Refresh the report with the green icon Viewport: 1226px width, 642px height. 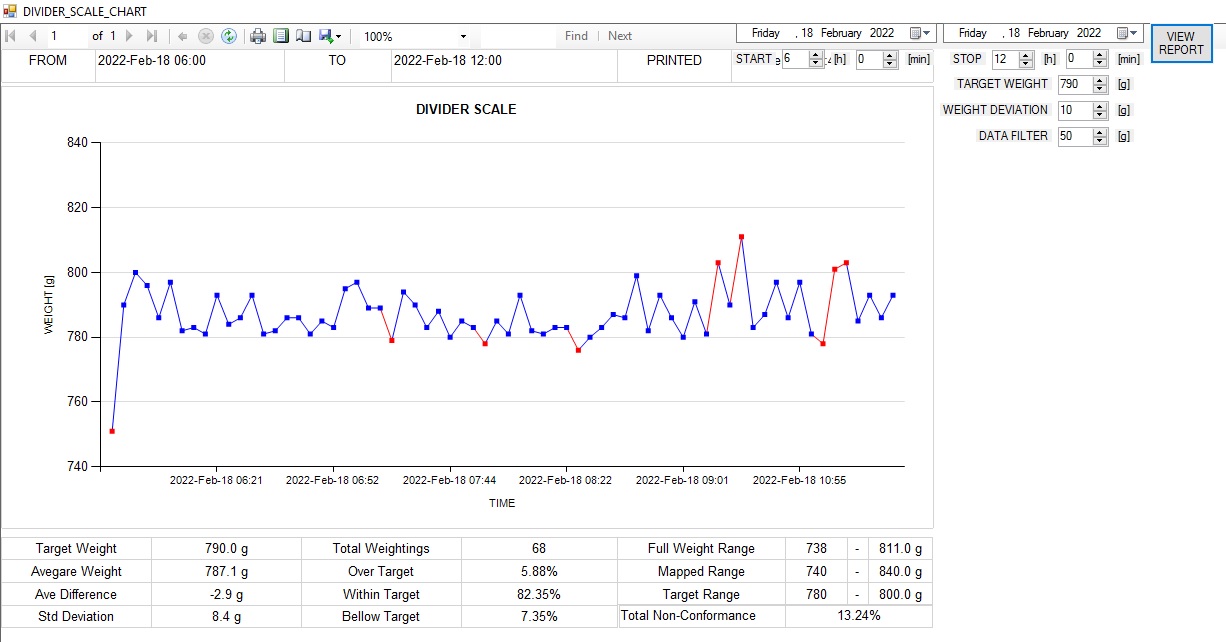[229, 36]
